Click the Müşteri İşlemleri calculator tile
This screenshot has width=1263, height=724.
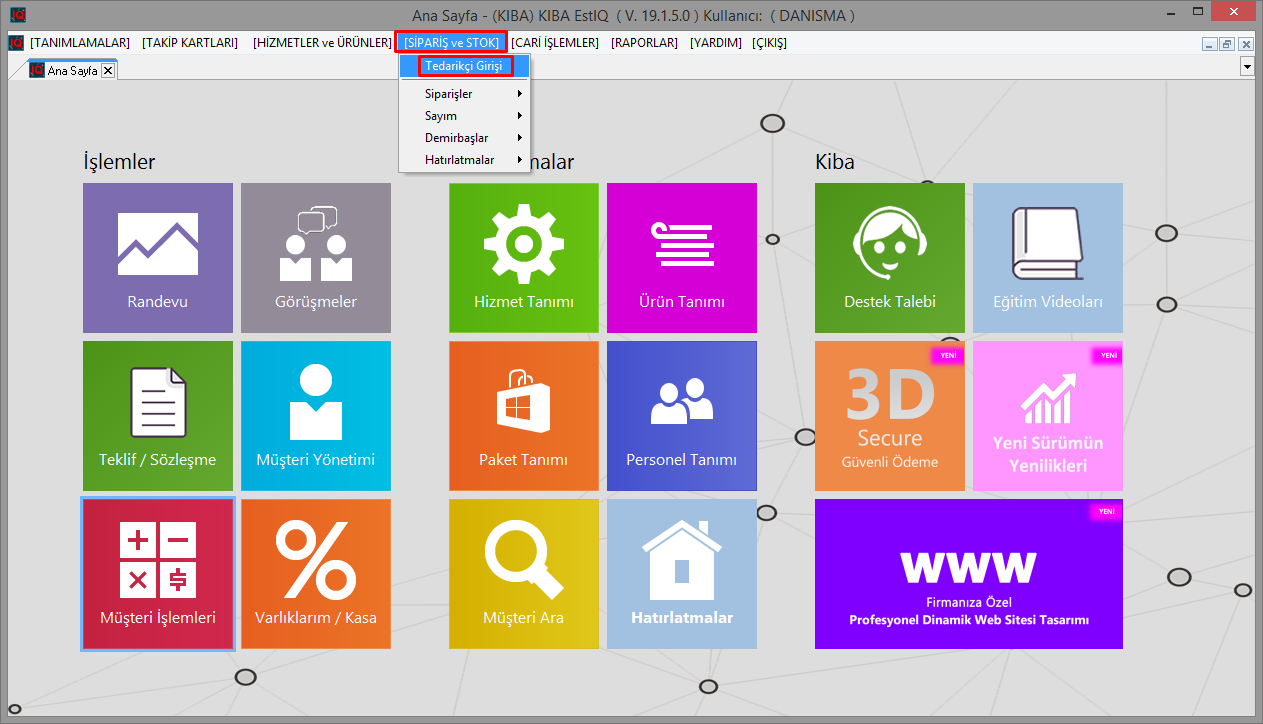(x=158, y=574)
